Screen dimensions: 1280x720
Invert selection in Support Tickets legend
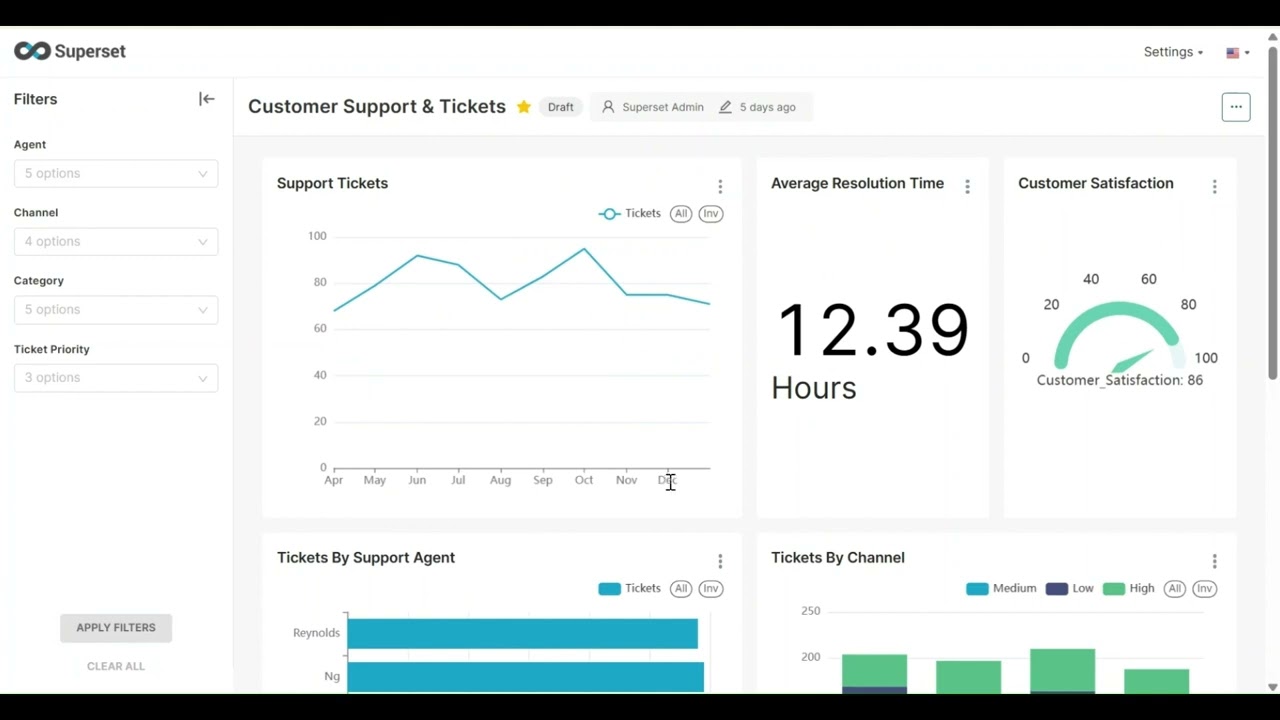pos(710,213)
